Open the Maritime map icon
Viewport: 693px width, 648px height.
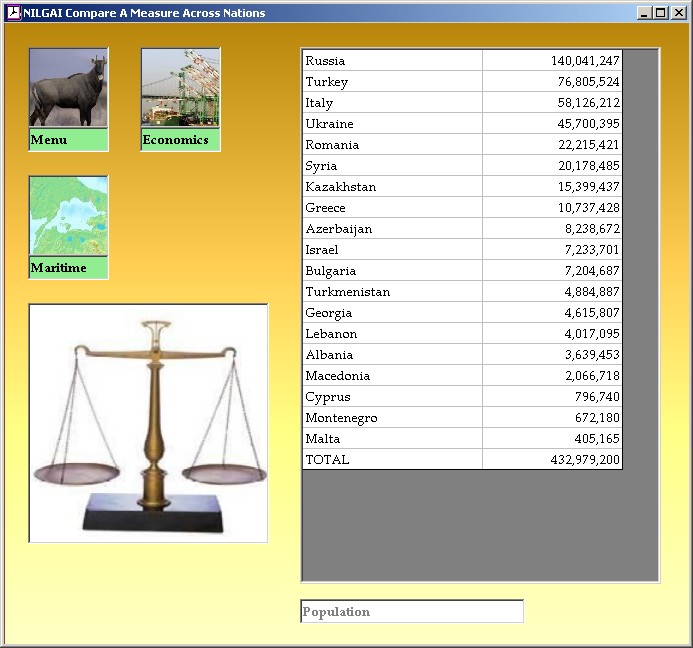68,216
